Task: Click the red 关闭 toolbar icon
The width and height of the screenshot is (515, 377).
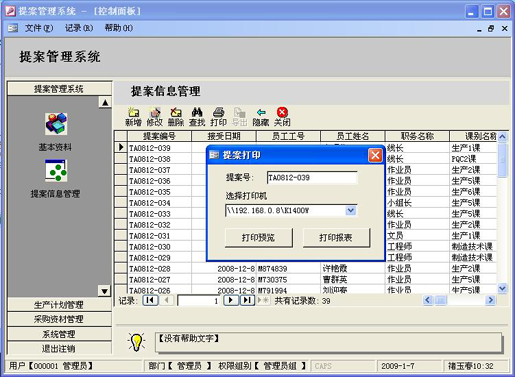Action: (x=282, y=116)
